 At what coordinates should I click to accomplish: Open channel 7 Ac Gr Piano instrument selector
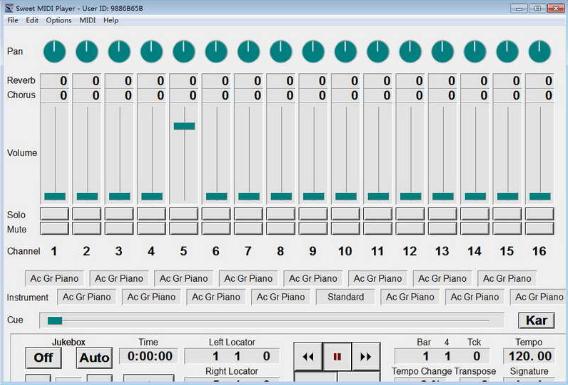(248, 279)
